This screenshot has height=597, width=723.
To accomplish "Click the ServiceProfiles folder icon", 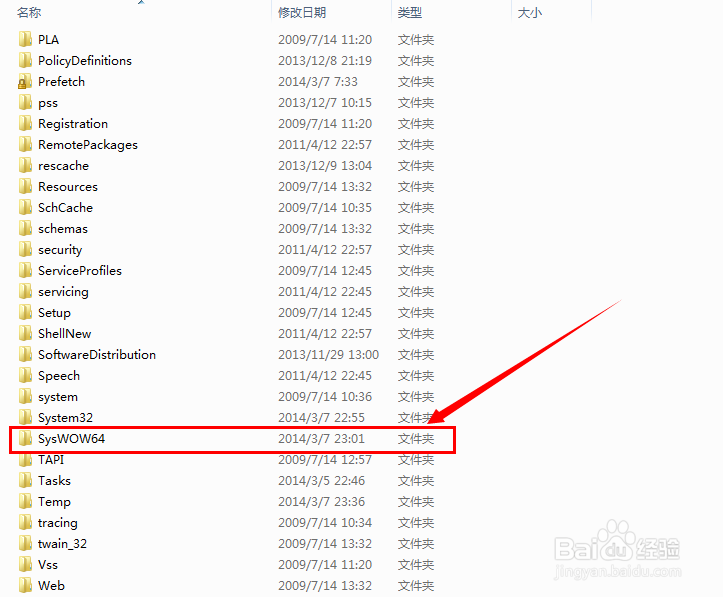I will 25,271.
